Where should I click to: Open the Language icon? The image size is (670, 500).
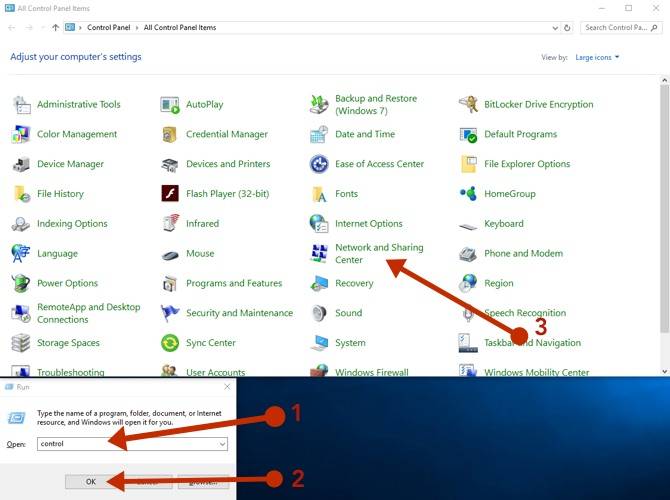point(21,253)
